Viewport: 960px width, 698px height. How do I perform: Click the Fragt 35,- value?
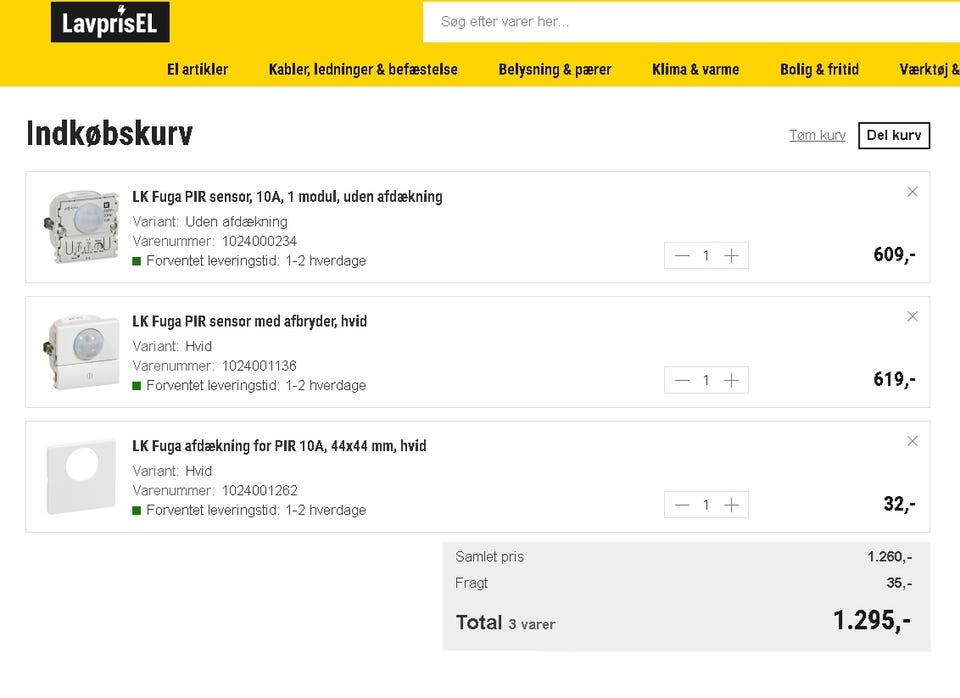point(899,583)
